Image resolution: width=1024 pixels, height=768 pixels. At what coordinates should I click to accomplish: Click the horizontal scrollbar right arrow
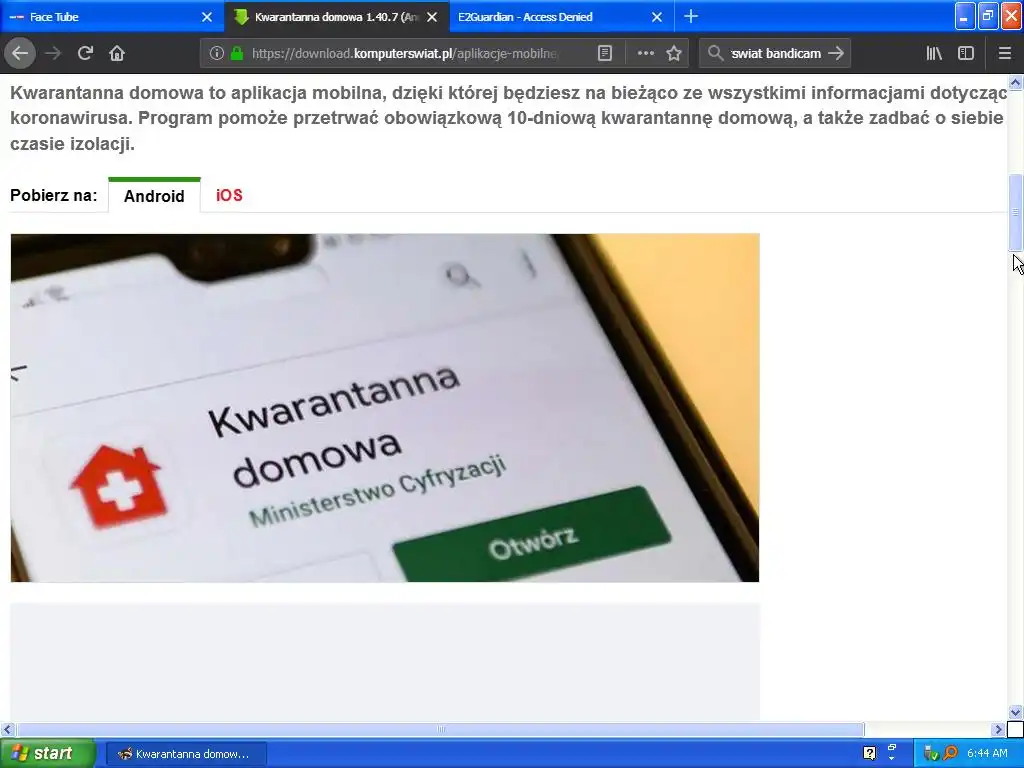999,729
